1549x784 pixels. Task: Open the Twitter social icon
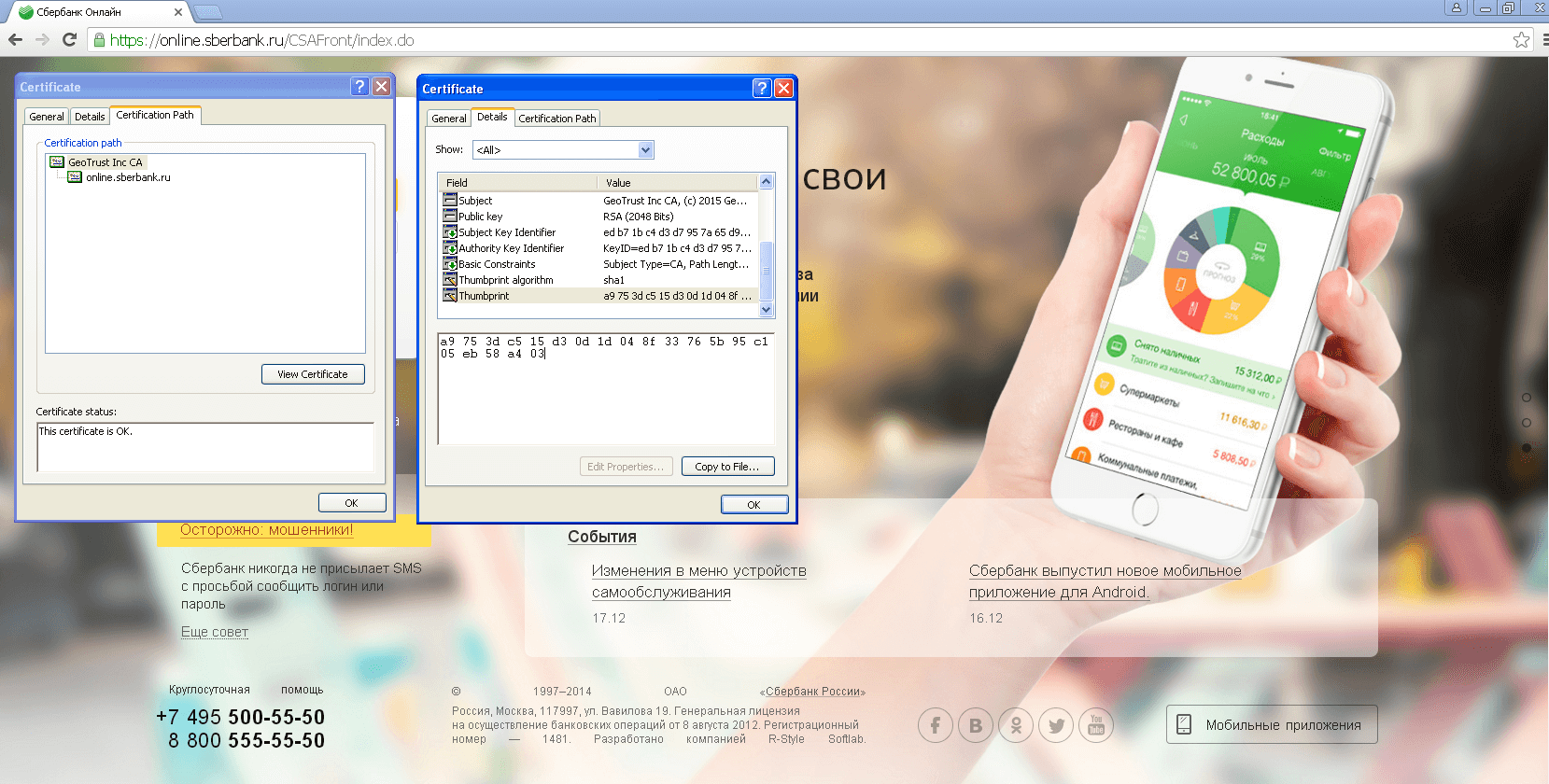1056,725
